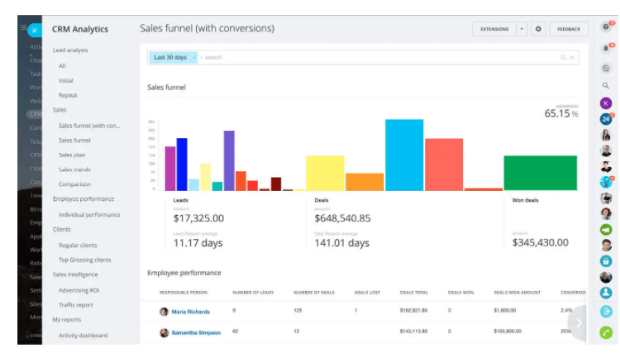Screen dimensions: 620x363
Task: Click the $345,430.00 won deals amount
Action: (540, 242)
